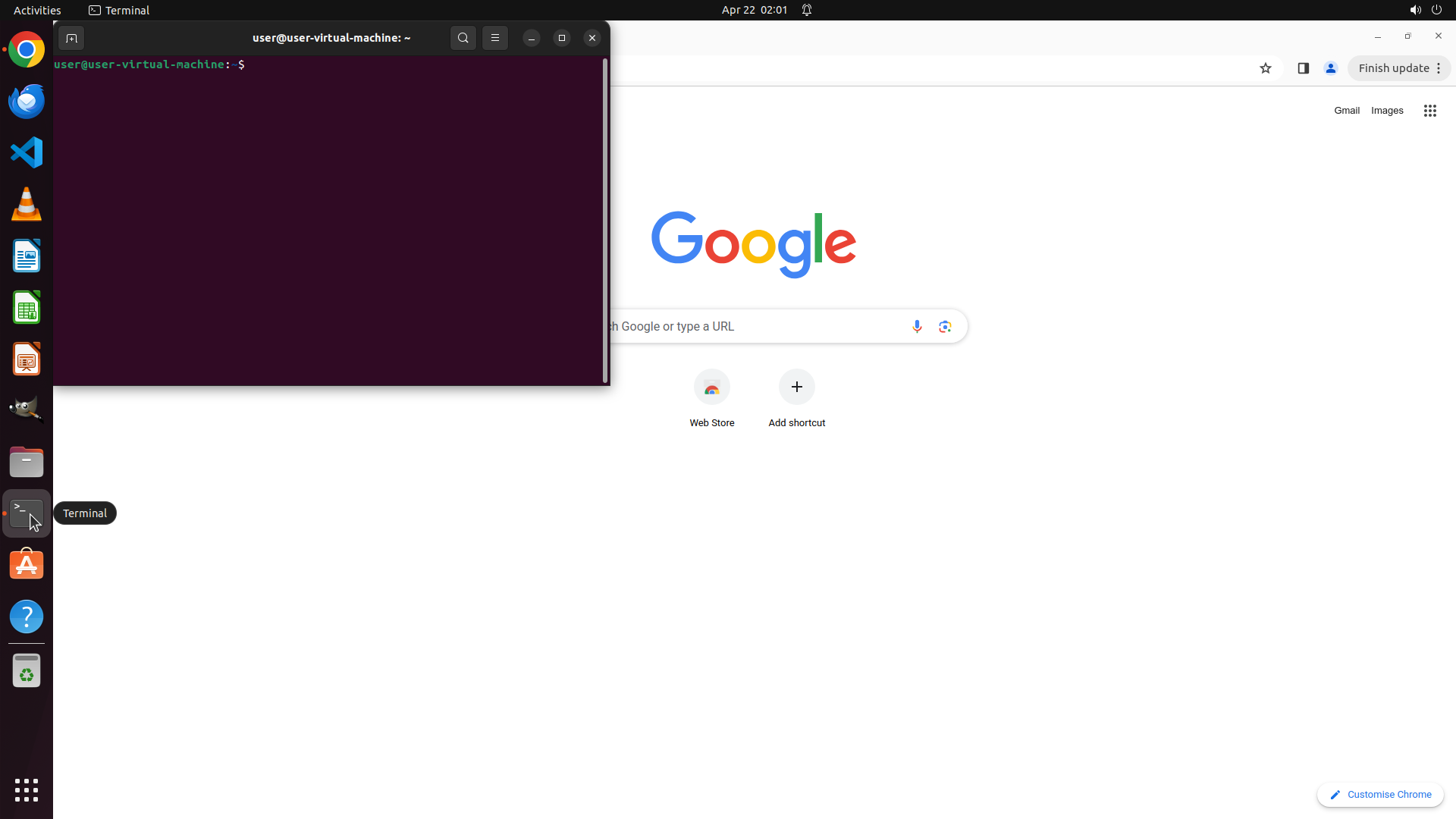Click the Finish update button
Image resolution: width=1456 pixels, height=819 pixels.
(x=1393, y=68)
